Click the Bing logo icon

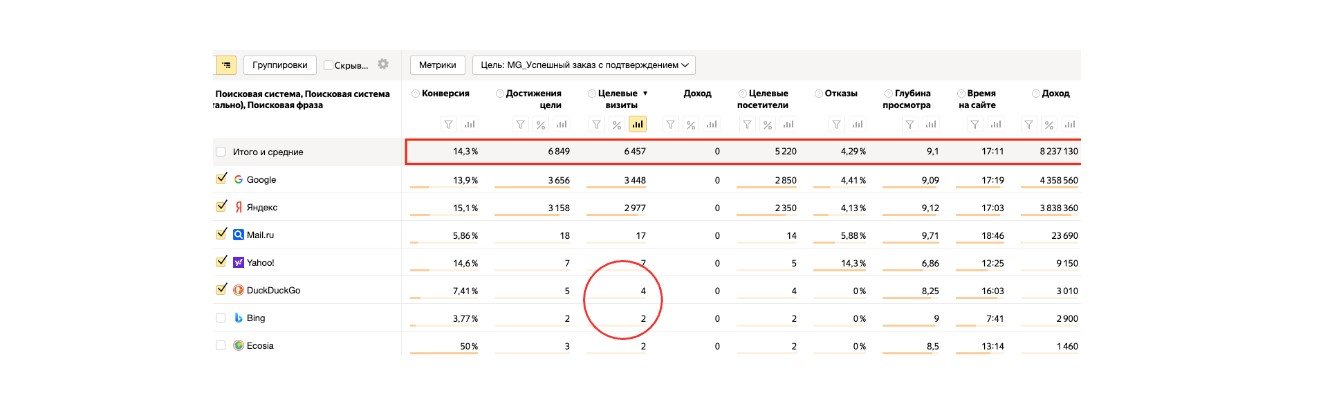[238, 317]
